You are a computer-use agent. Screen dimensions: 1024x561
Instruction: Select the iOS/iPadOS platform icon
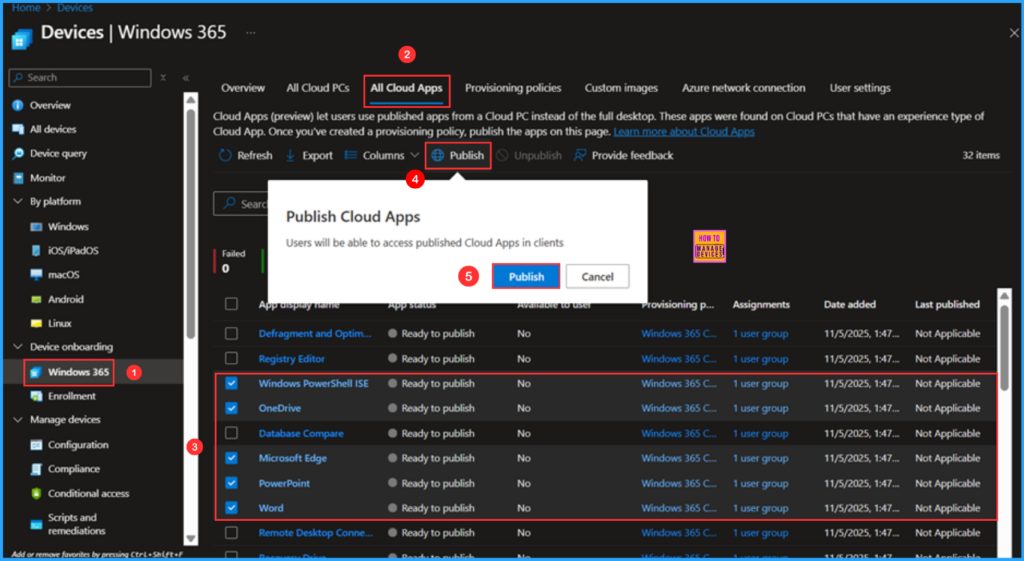click(37, 251)
